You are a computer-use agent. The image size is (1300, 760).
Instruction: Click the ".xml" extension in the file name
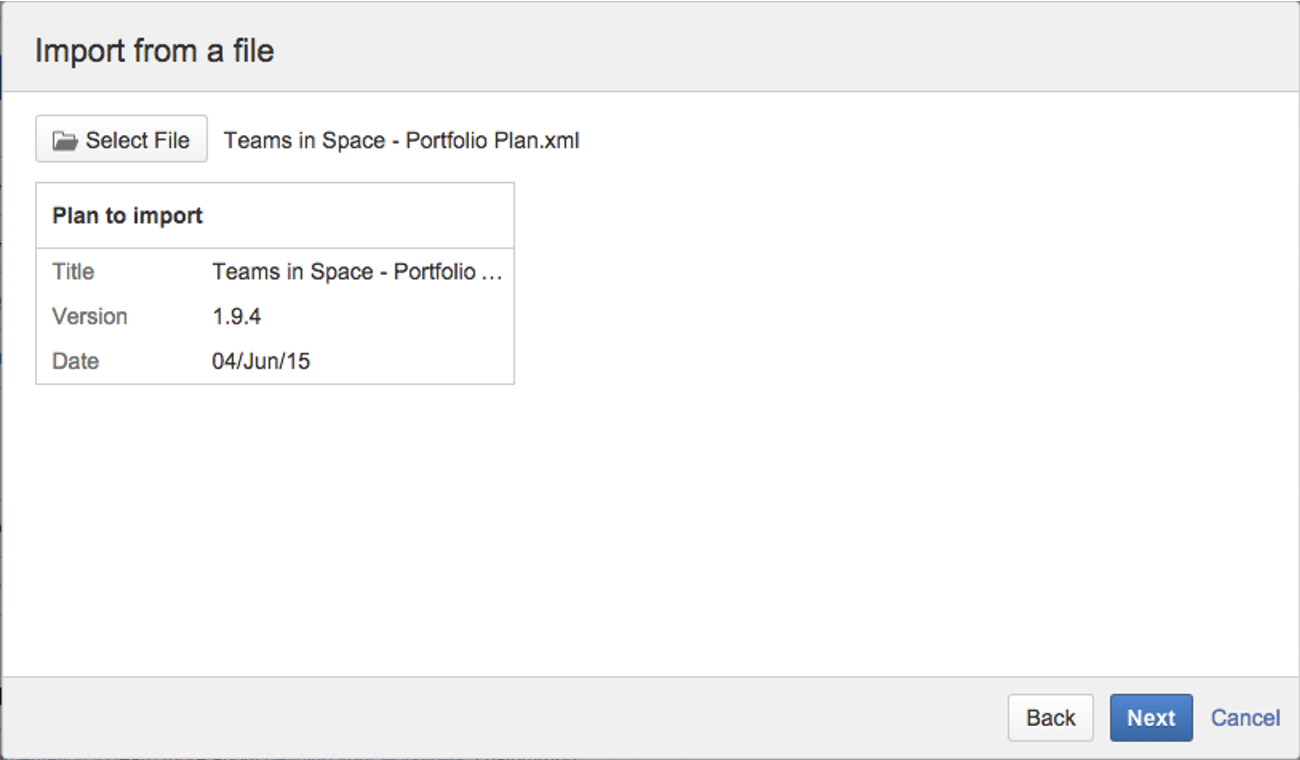(560, 141)
